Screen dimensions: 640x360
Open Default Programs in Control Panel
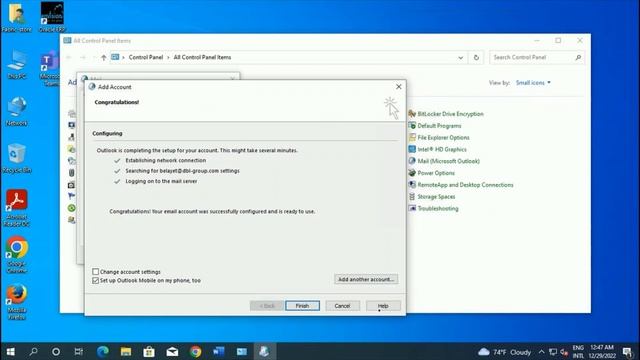tap(439, 126)
